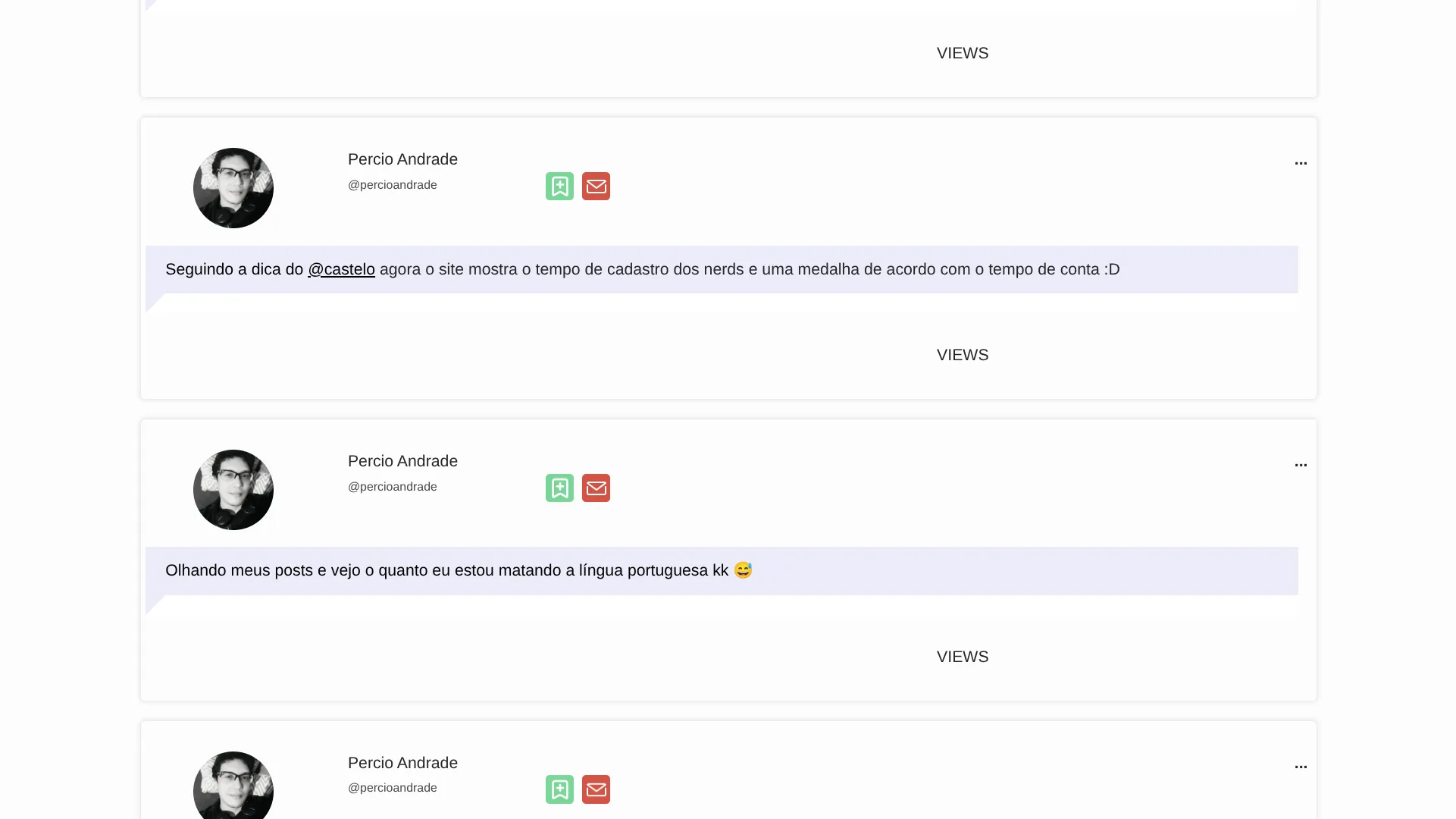The image size is (1456, 819).
Task: Click red envelope icon on bottom partial post
Action: point(596,789)
